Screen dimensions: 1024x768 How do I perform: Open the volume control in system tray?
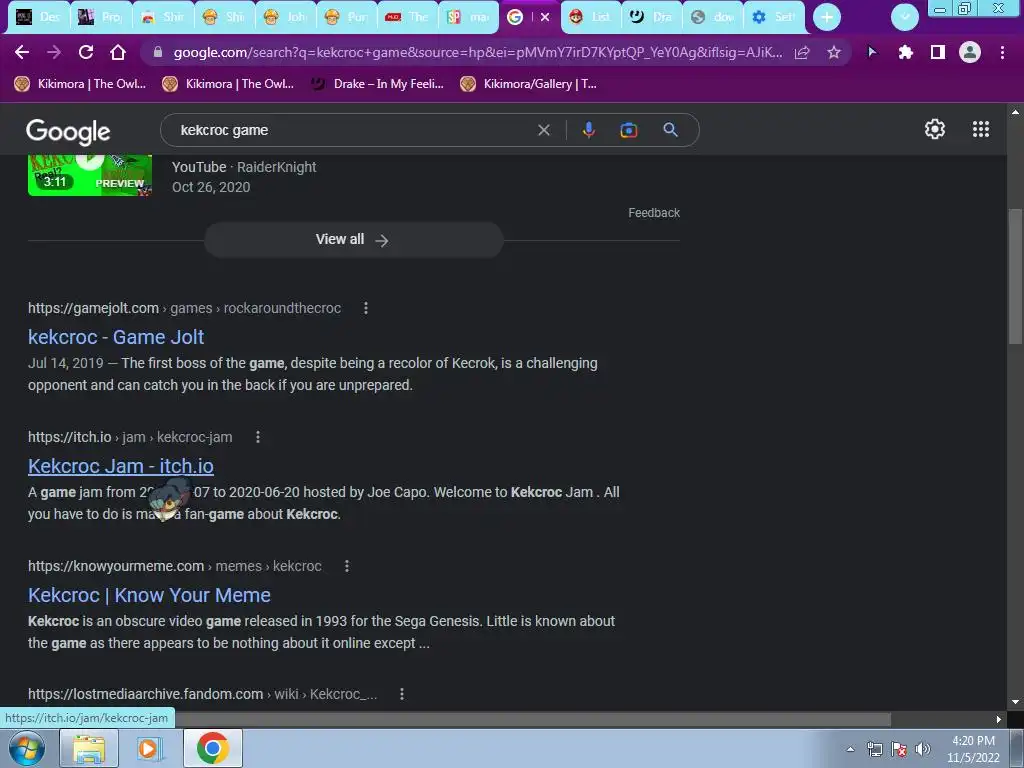click(923, 749)
